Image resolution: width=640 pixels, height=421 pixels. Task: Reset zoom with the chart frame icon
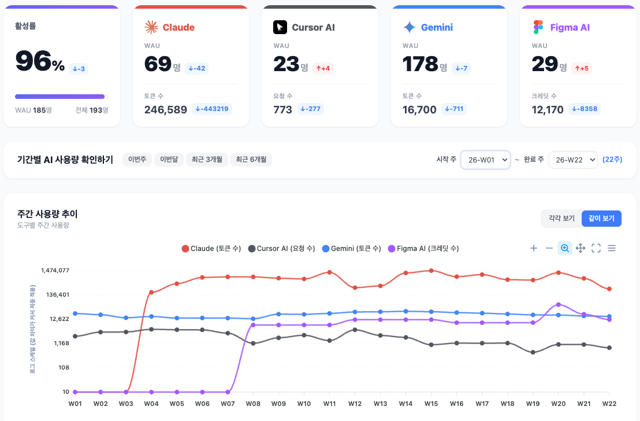[x=596, y=248]
